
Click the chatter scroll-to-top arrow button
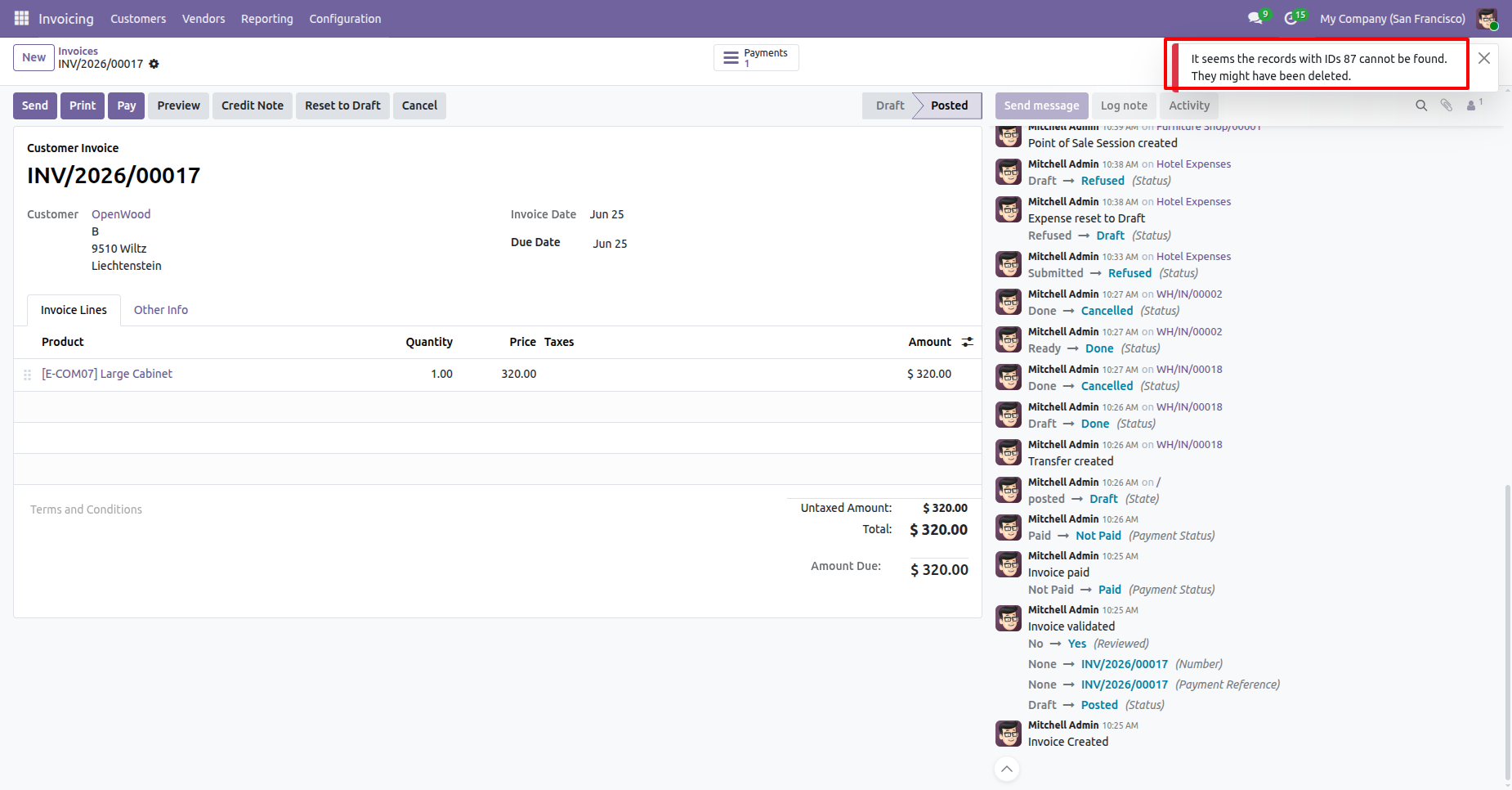pyautogui.click(x=1007, y=769)
